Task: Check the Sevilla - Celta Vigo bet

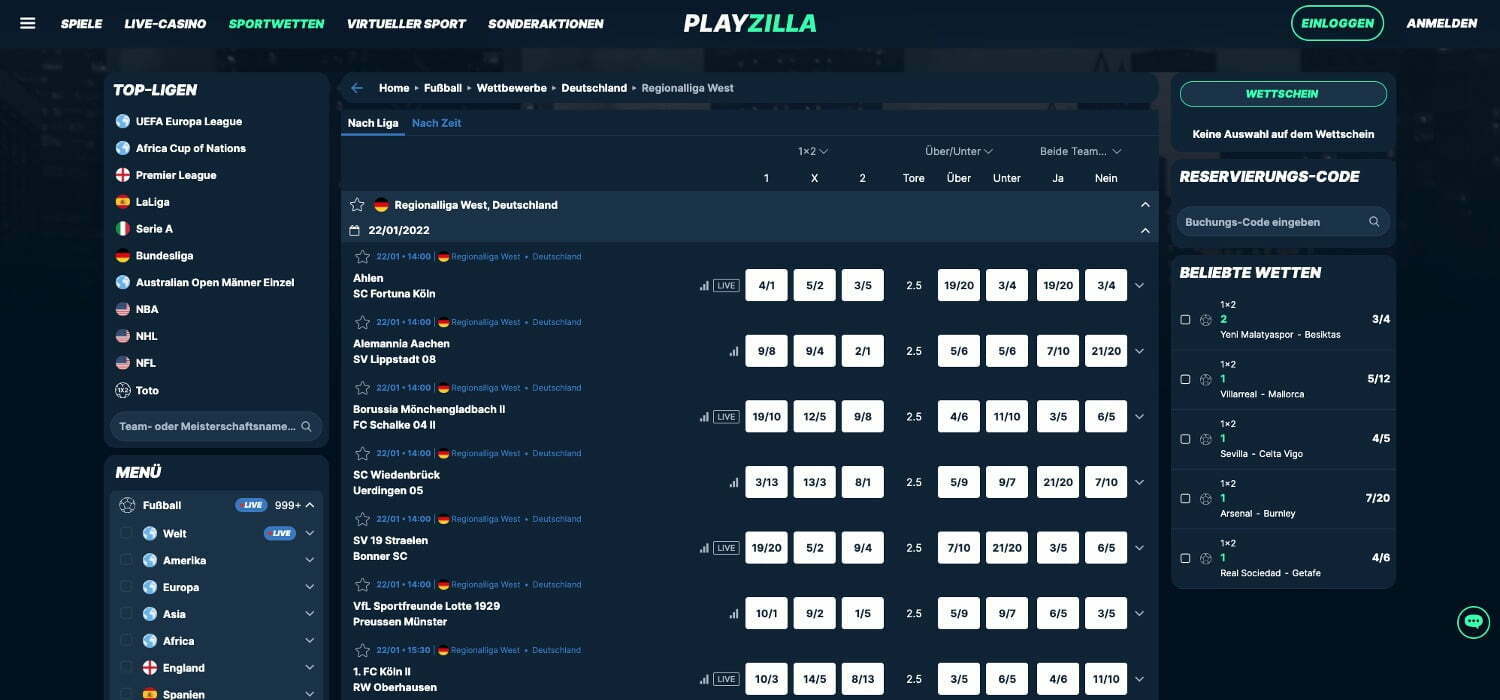Action: (x=1185, y=439)
